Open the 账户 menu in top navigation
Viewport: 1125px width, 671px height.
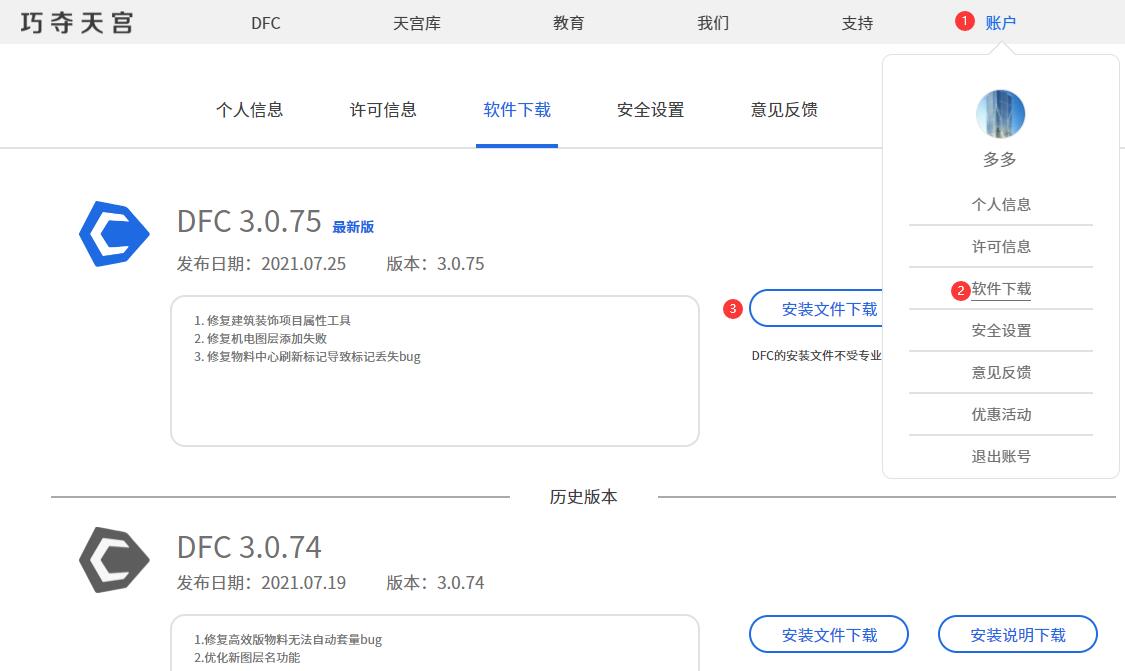(1000, 23)
